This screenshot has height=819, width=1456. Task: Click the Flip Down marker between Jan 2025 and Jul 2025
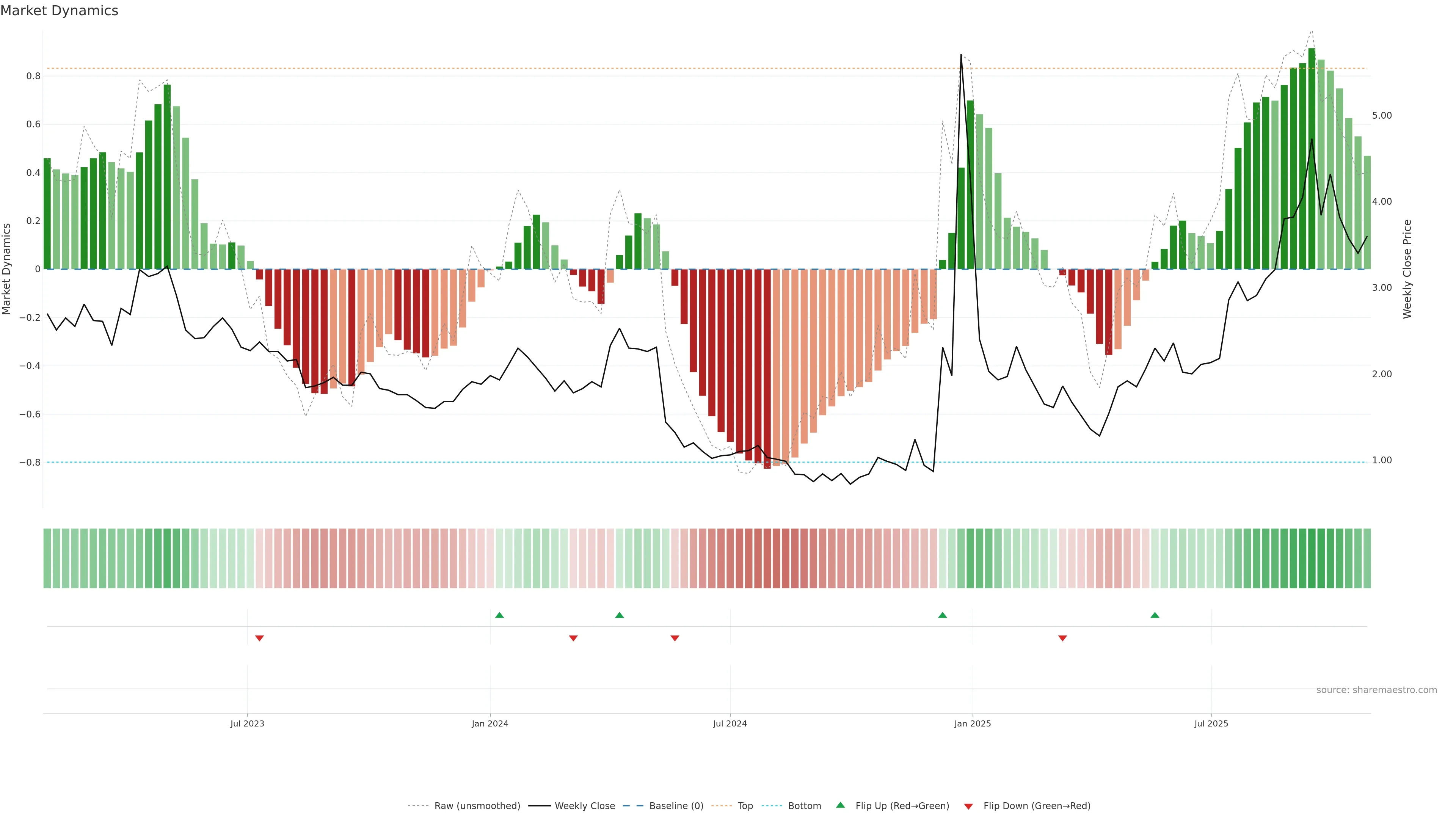pos(1062,638)
